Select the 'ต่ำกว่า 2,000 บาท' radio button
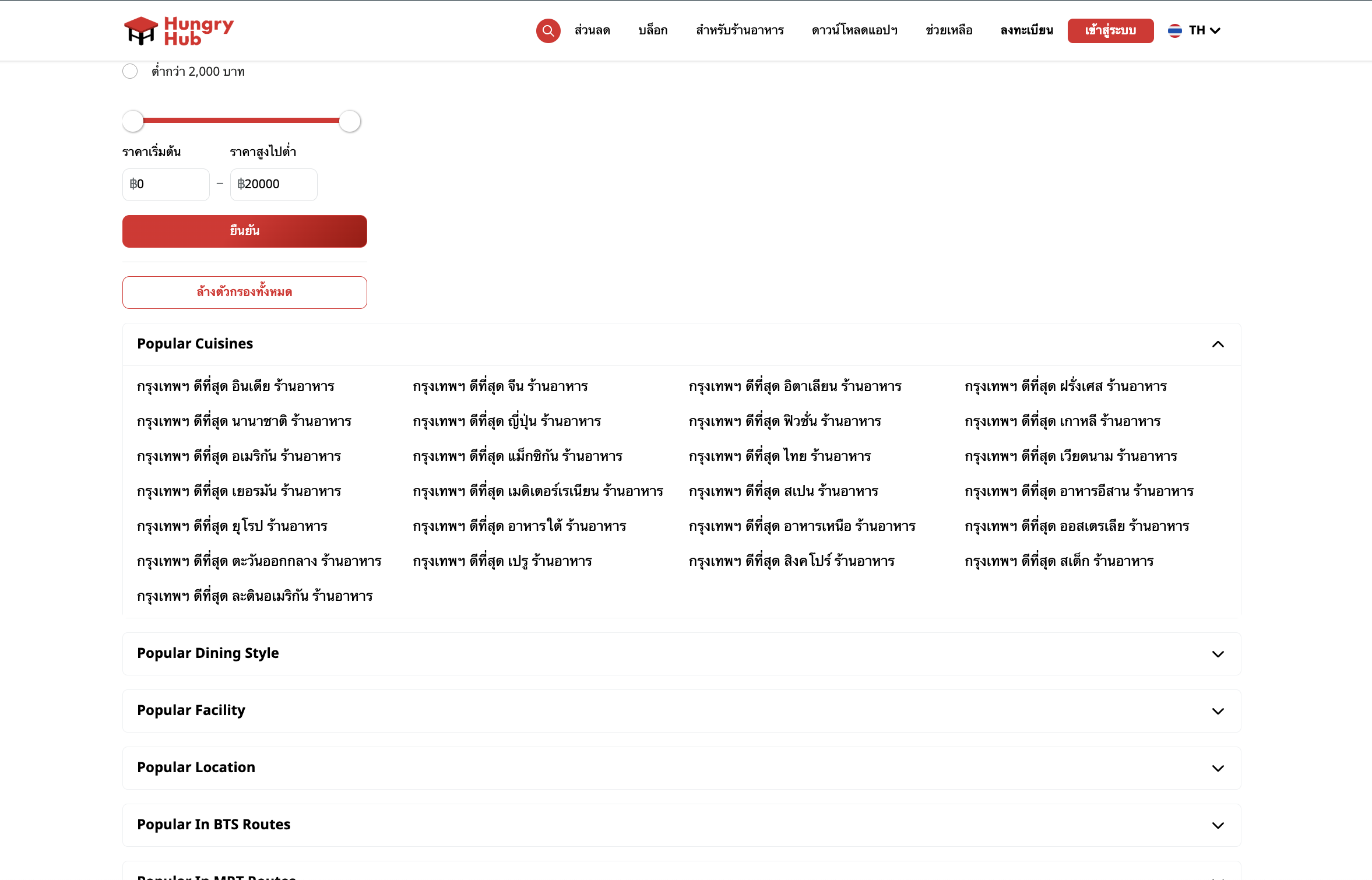 [x=130, y=71]
